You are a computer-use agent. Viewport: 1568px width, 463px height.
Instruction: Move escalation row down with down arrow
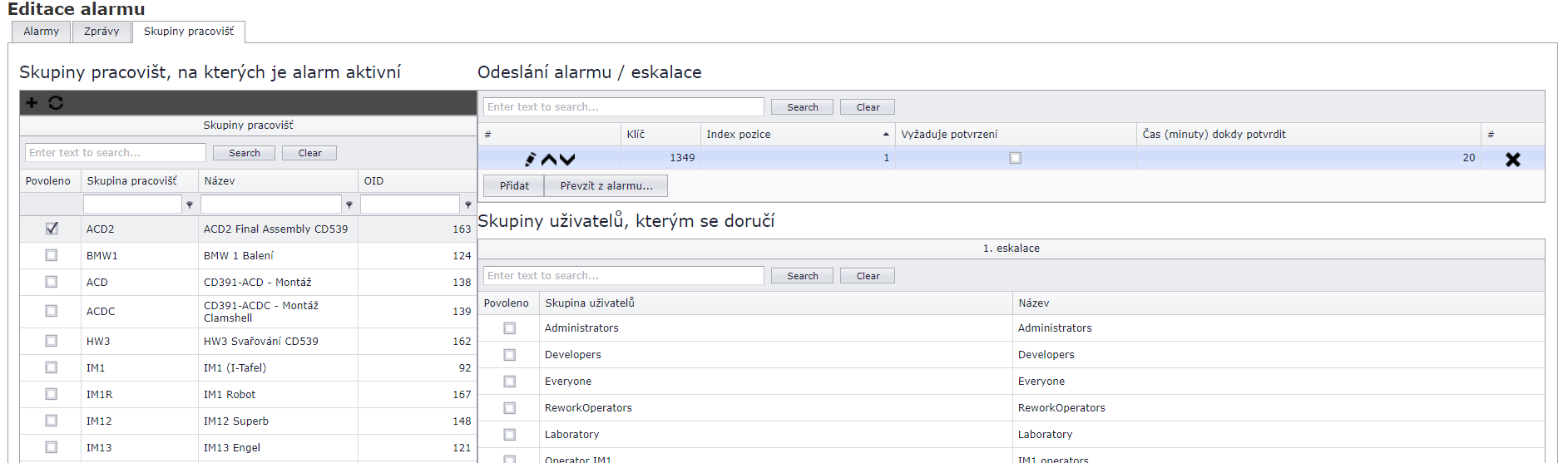click(x=567, y=159)
